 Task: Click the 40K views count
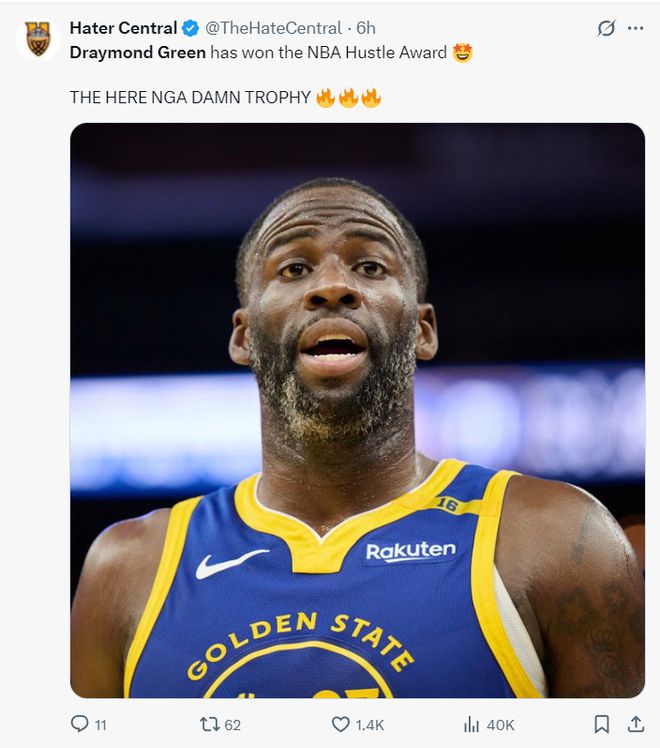(500, 725)
